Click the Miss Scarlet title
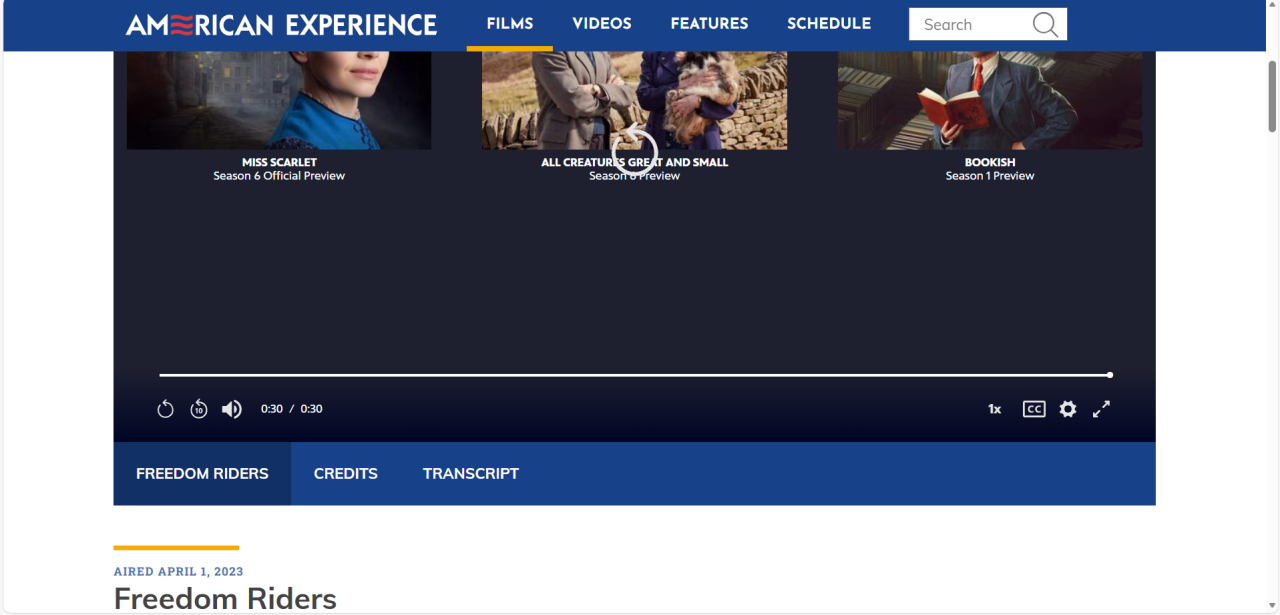 tap(279, 162)
